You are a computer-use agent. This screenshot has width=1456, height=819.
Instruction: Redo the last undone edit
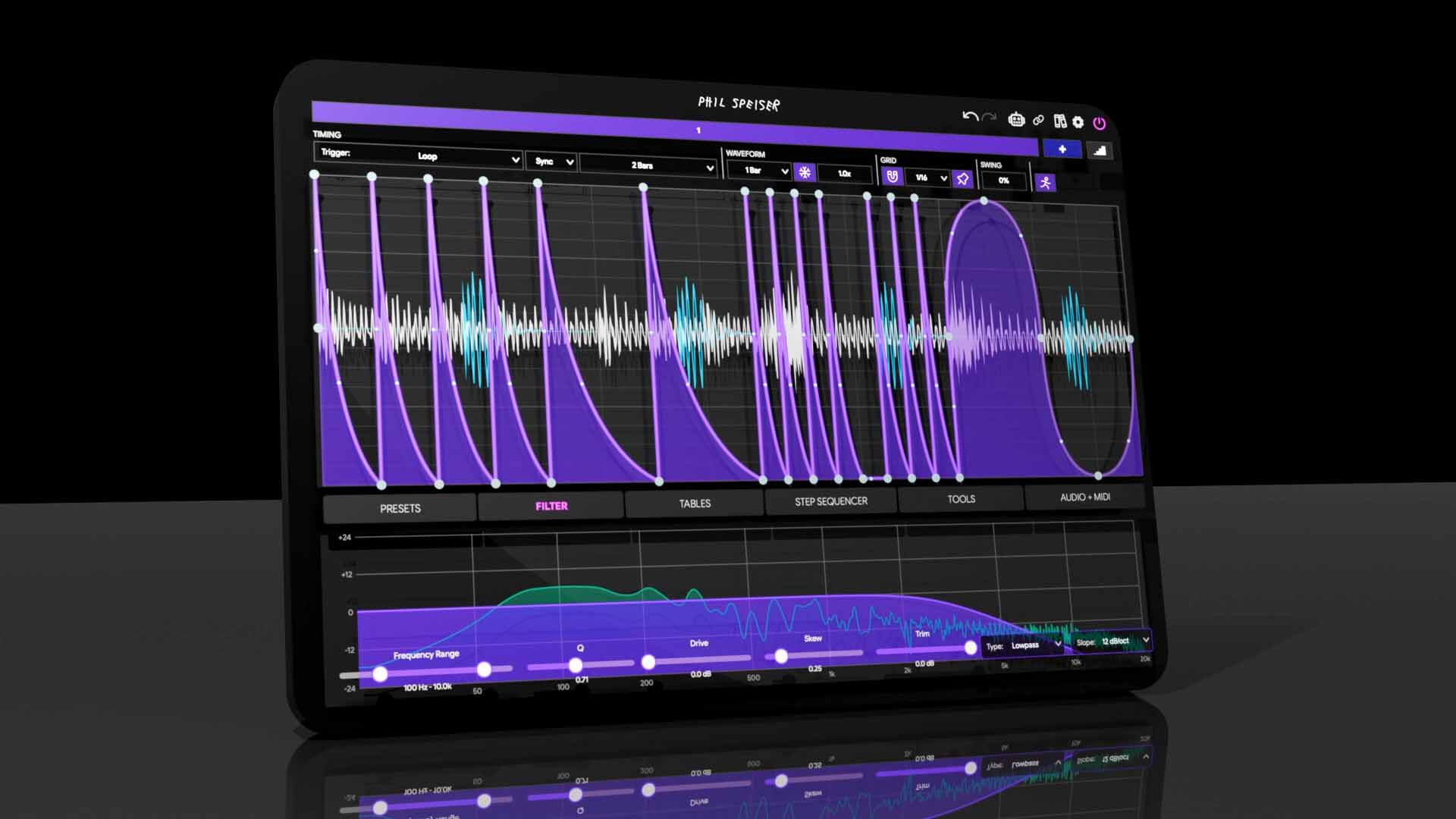point(989,118)
